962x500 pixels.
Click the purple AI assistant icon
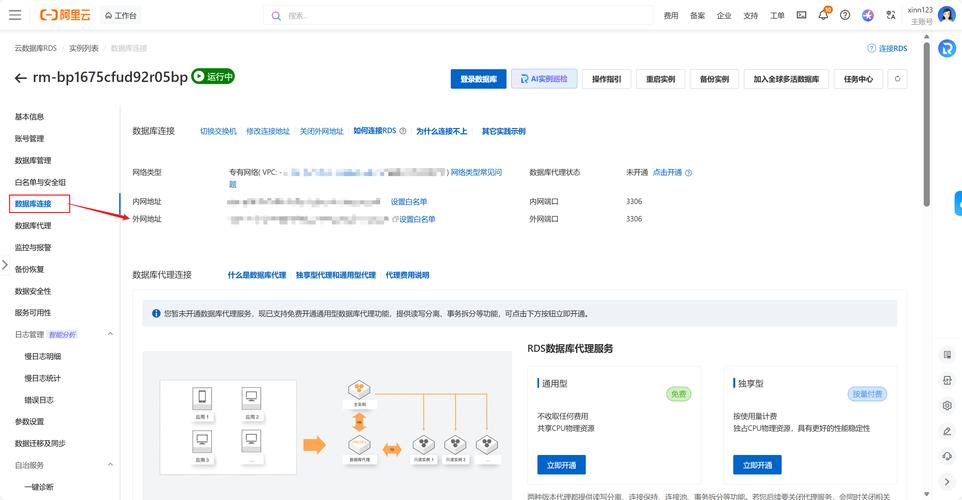coord(868,15)
